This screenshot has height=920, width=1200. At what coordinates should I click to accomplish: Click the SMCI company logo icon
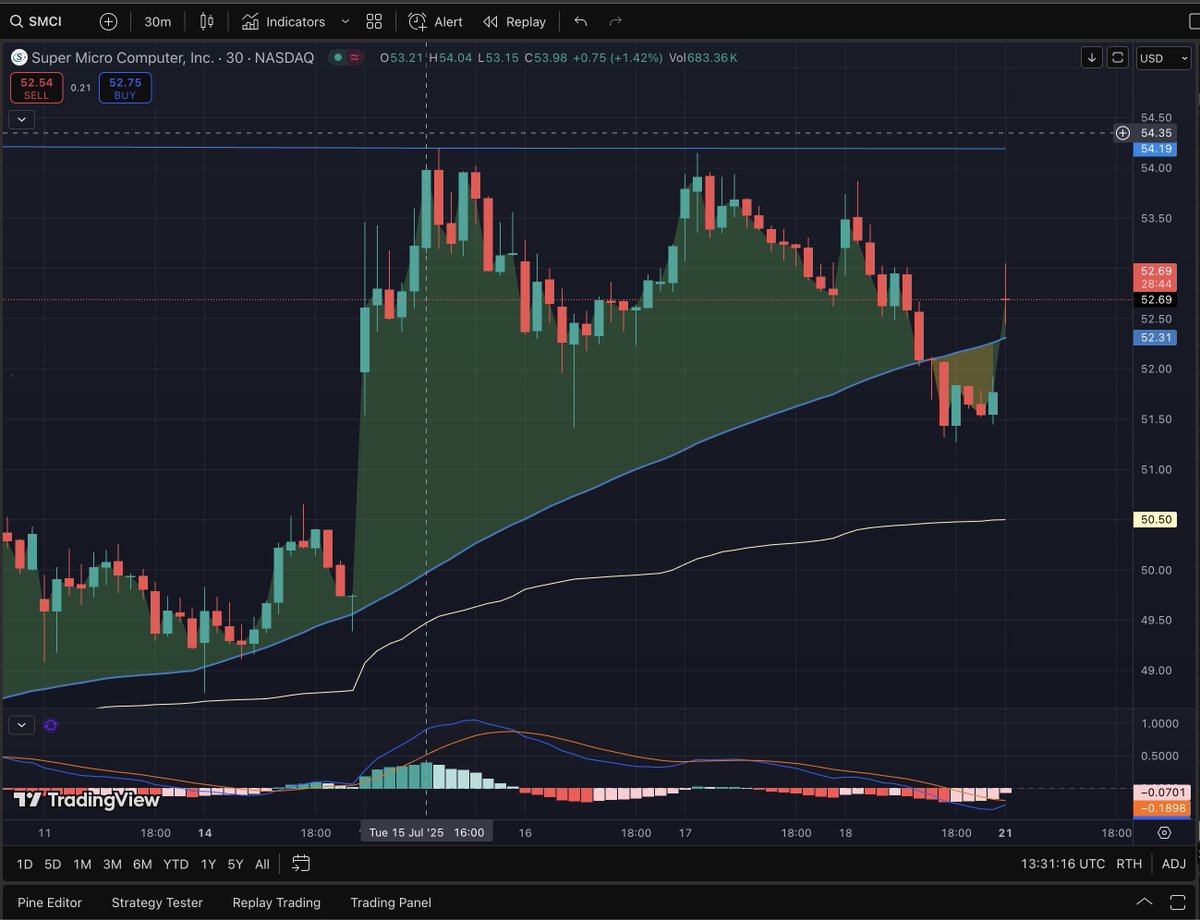pos(19,58)
